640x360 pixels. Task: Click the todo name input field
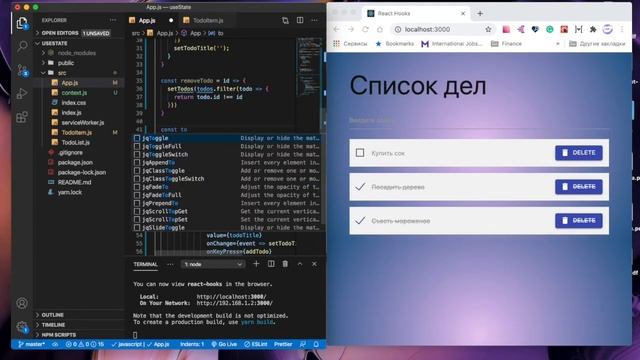[x=479, y=121]
